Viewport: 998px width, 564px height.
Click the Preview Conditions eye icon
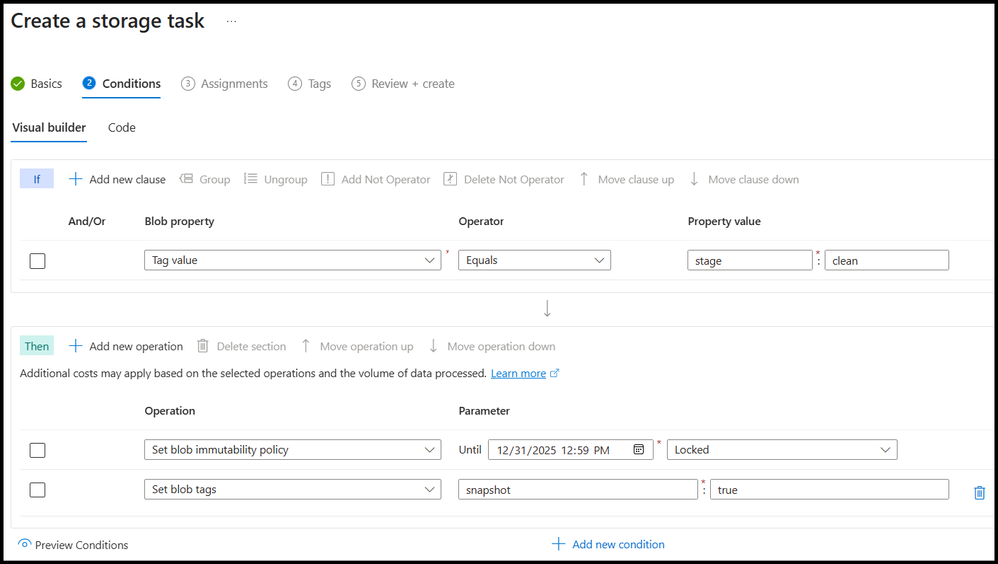tap(25, 544)
